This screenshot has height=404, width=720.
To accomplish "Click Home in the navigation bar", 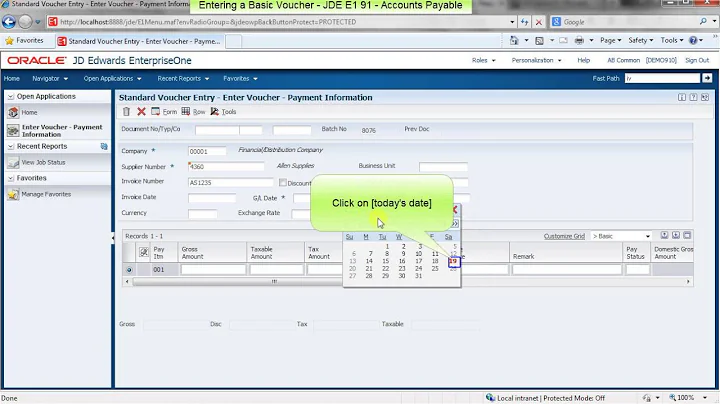I will click(11, 79).
